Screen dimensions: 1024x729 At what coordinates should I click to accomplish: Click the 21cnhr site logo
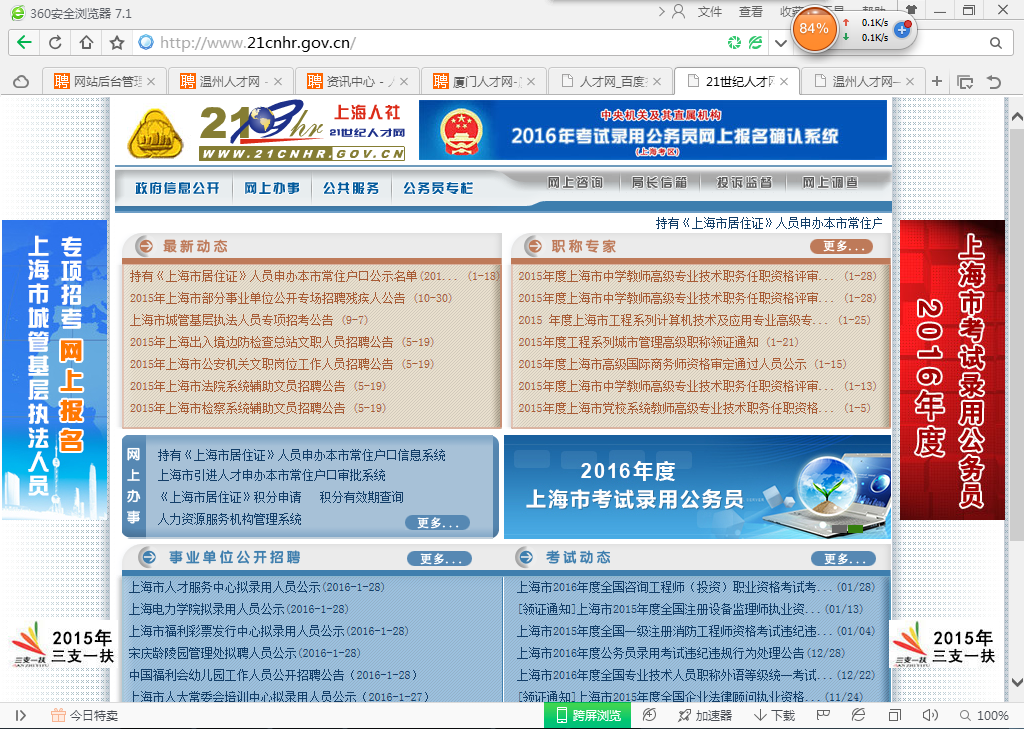pos(302,130)
